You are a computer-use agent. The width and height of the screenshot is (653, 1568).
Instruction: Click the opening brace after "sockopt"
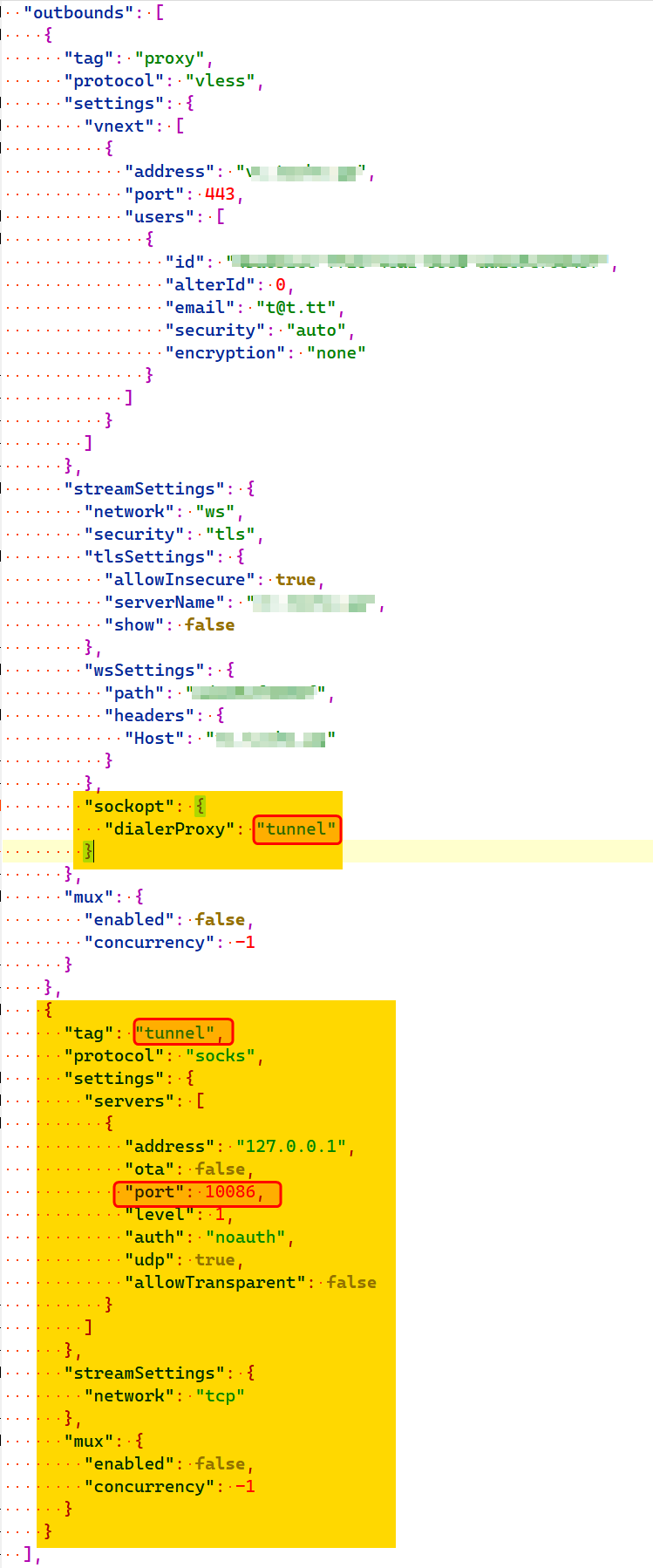tap(200, 807)
